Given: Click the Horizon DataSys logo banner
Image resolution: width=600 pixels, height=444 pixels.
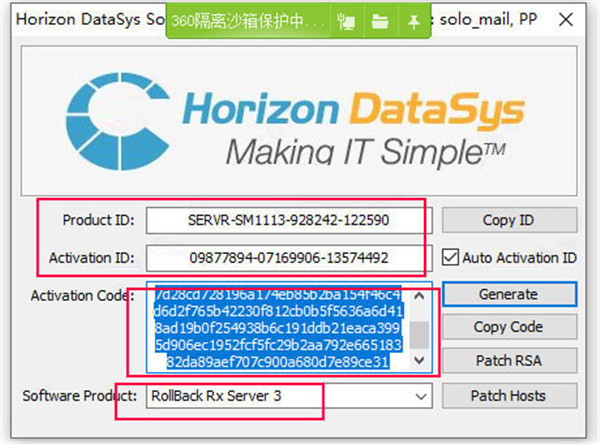Looking at the screenshot, I should pyautogui.click(x=299, y=121).
